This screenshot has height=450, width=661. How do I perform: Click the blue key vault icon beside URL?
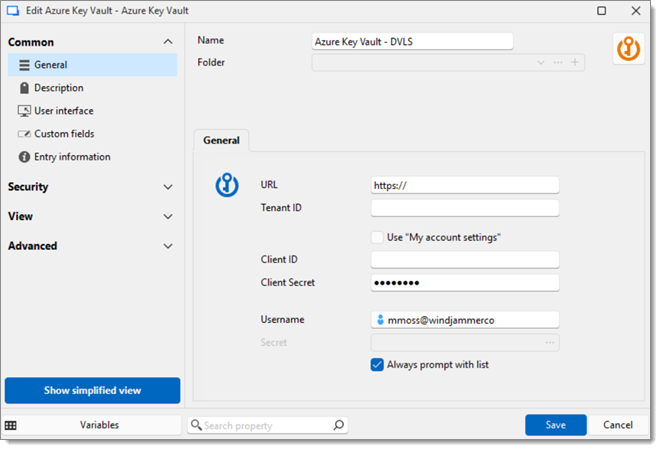[227, 185]
